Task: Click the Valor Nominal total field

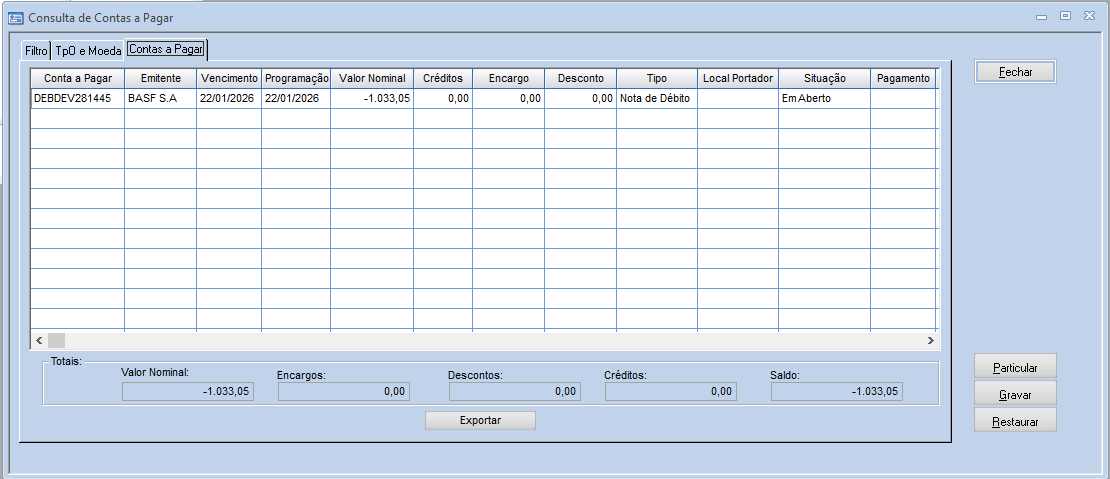Action: (187, 392)
